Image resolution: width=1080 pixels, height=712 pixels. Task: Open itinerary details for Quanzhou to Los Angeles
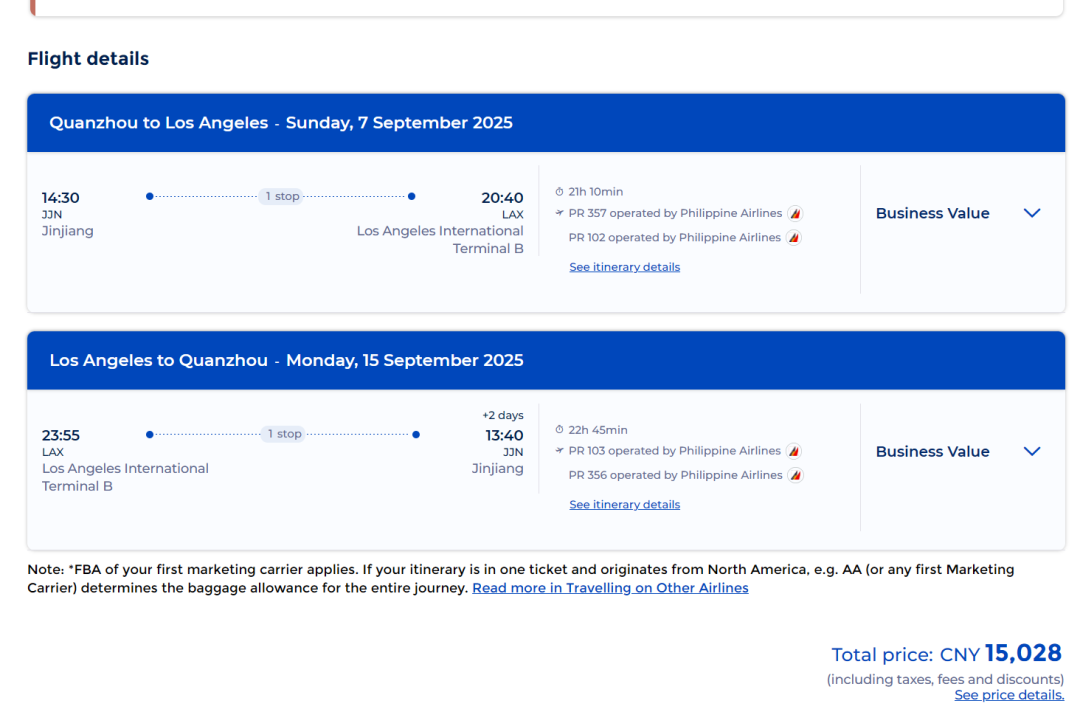tap(624, 267)
